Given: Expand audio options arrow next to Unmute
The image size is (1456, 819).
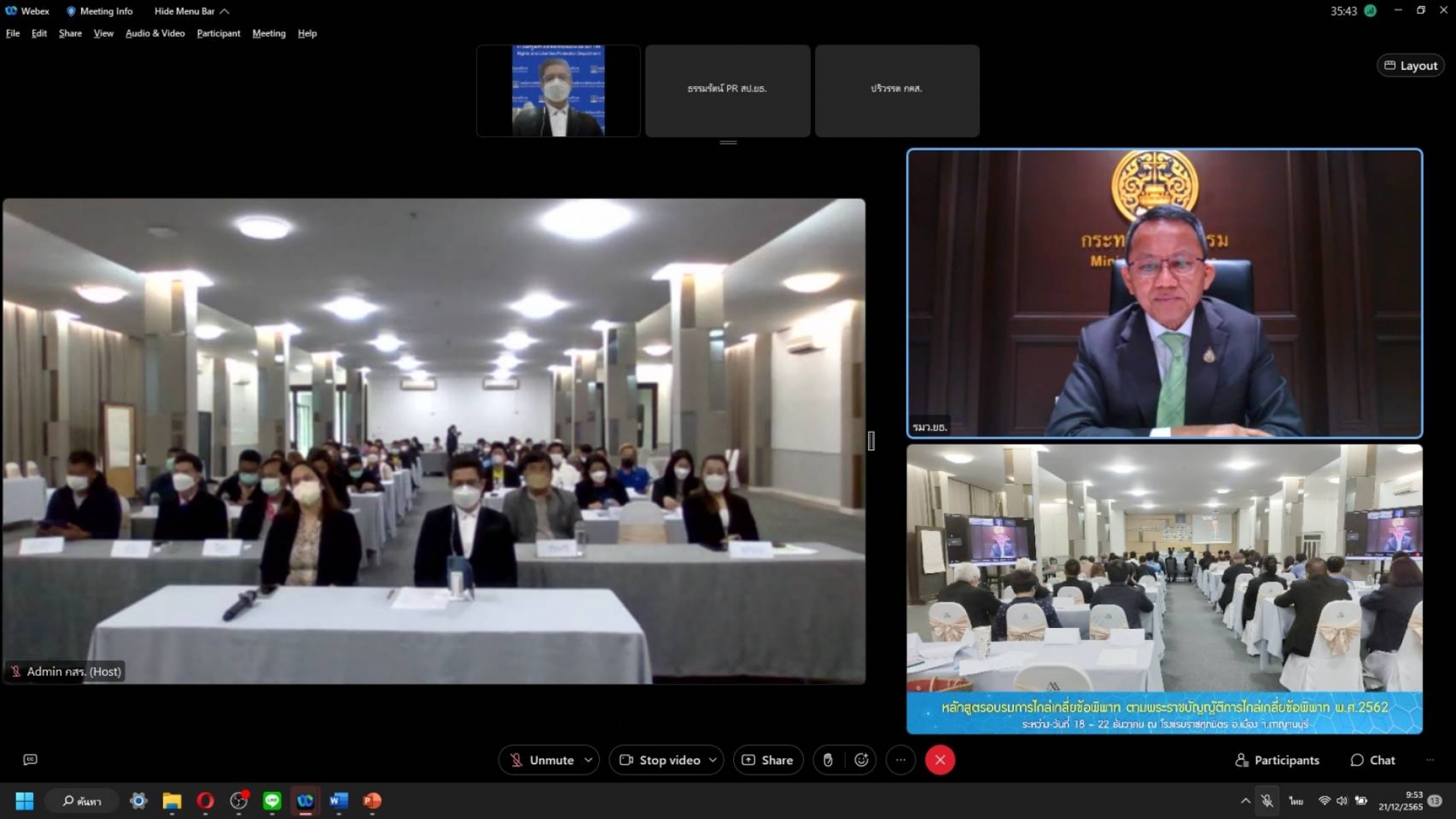Looking at the screenshot, I should 588,760.
